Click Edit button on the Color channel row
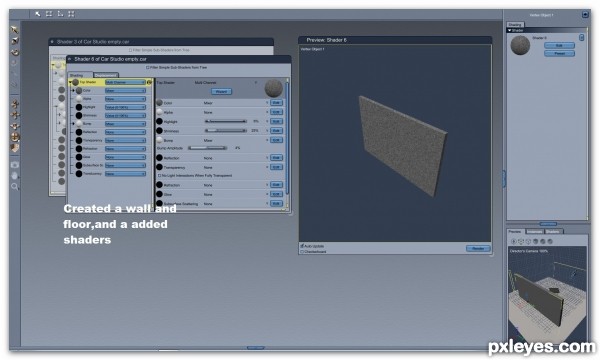The height and width of the screenshot is (360, 600). coord(276,103)
